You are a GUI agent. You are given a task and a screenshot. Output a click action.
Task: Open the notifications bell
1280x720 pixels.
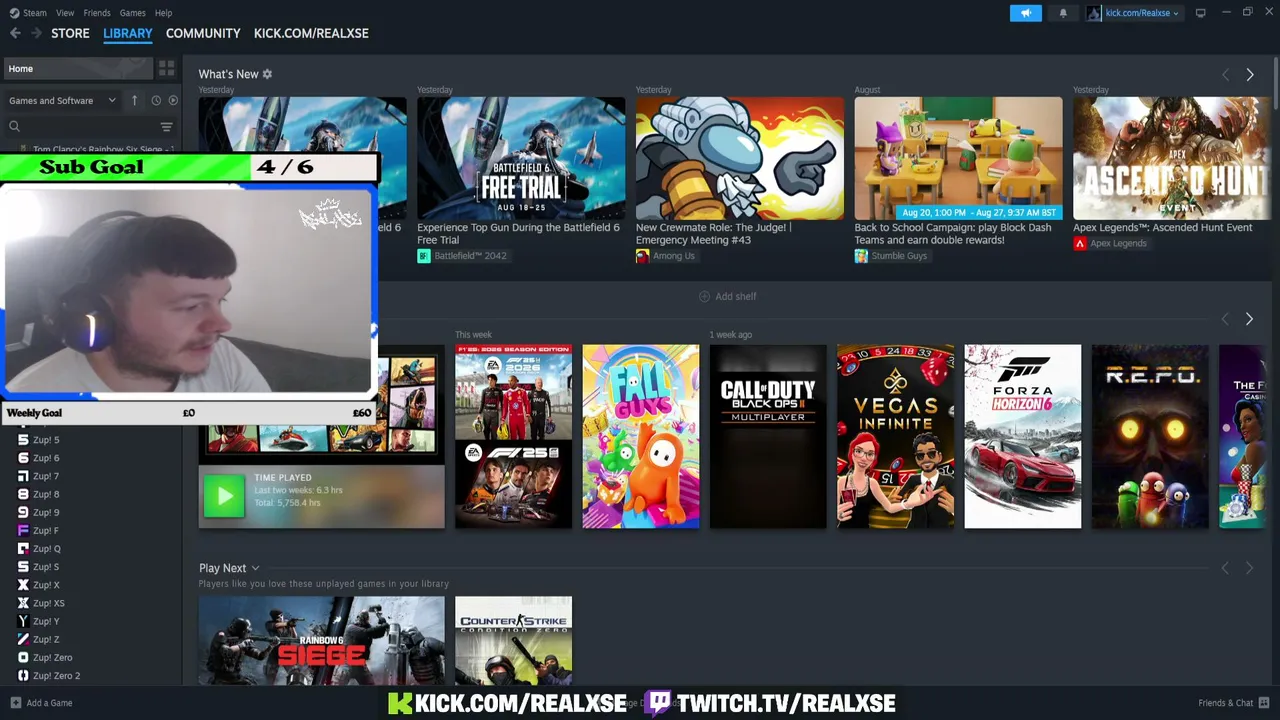[x=1063, y=13]
